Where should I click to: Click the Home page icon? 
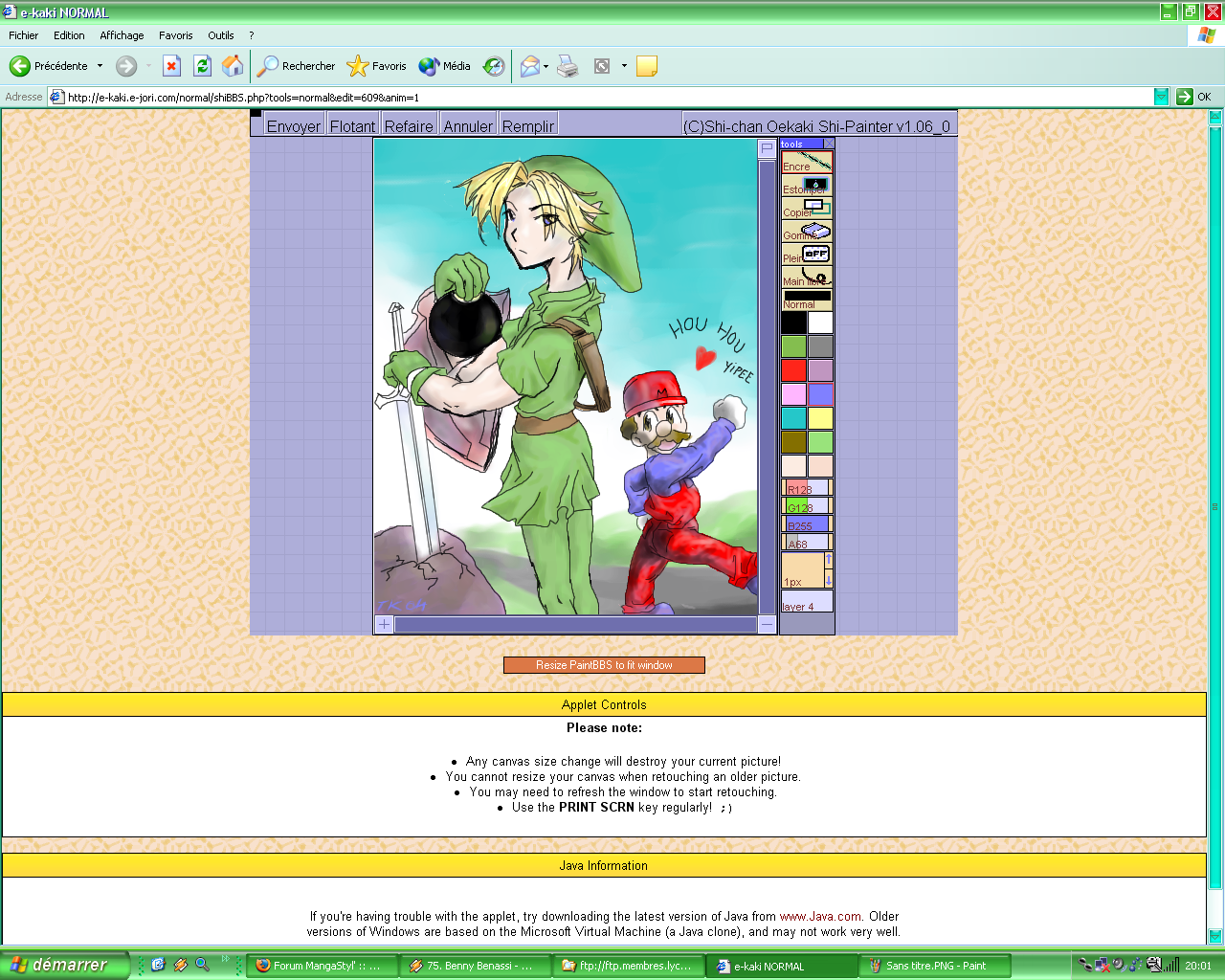coord(233,66)
